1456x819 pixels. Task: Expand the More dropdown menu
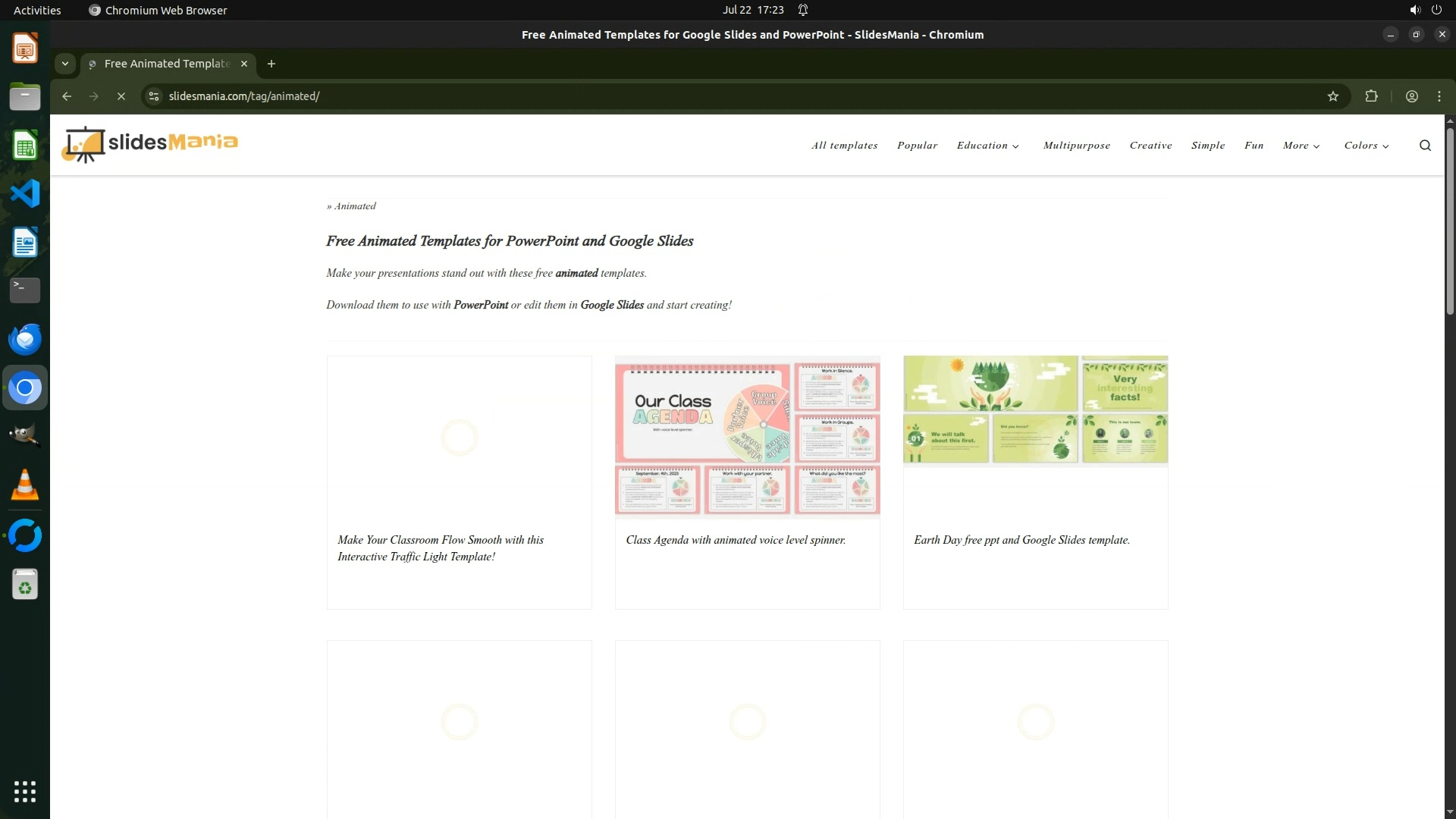(1301, 146)
